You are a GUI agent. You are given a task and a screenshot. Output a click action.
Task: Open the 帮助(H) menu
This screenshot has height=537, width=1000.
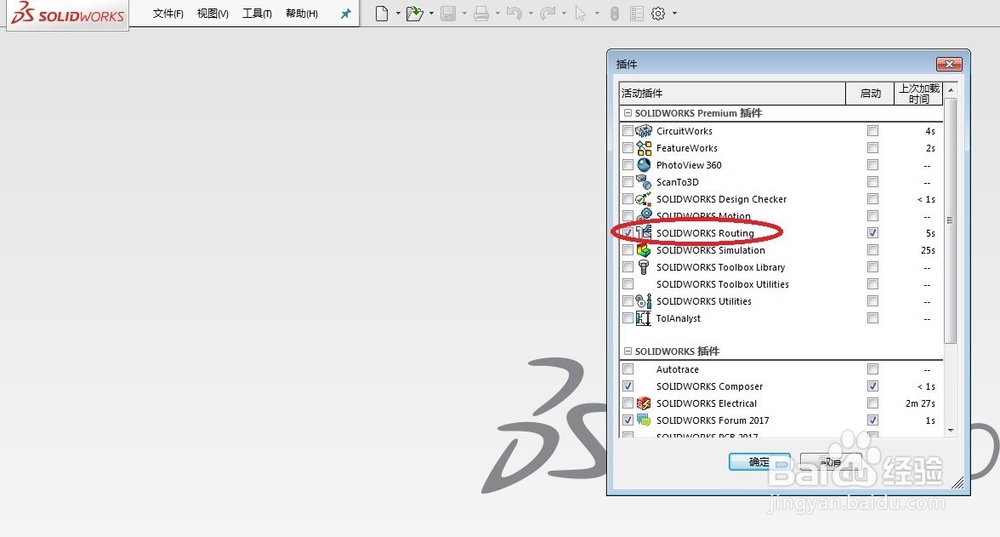click(x=302, y=13)
